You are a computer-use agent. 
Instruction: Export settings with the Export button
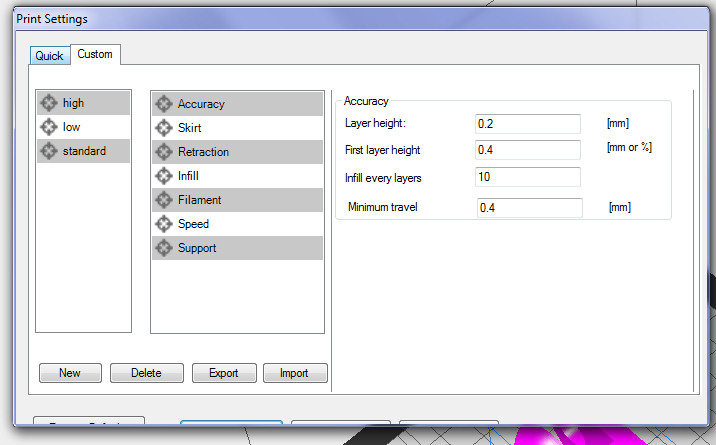point(224,373)
